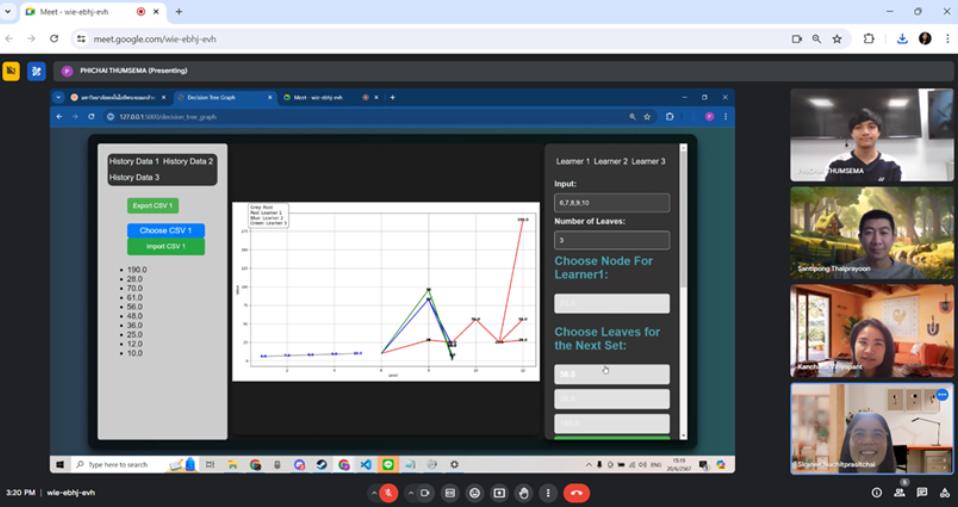Unmute the microphone in Meet
This screenshot has height=507, width=958.
pyautogui.click(x=389, y=493)
